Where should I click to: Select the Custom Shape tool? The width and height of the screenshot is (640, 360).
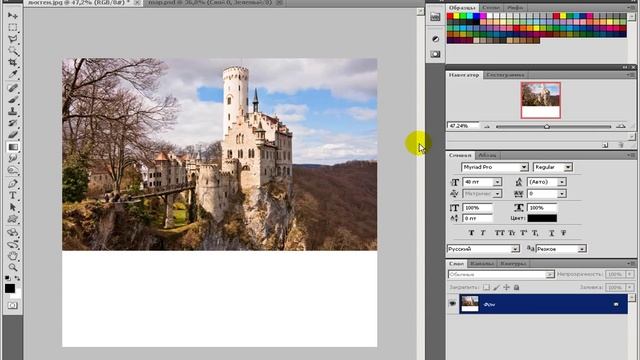pyautogui.click(x=13, y=219)
